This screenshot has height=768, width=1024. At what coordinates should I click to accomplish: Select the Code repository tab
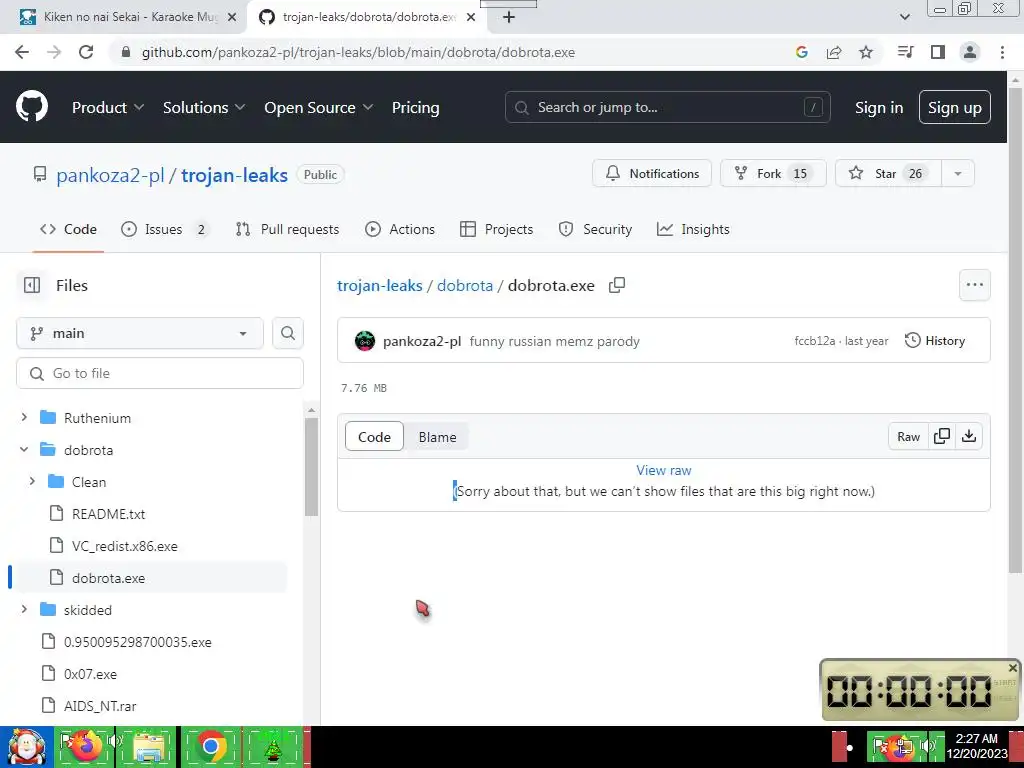tap(68, 229)
